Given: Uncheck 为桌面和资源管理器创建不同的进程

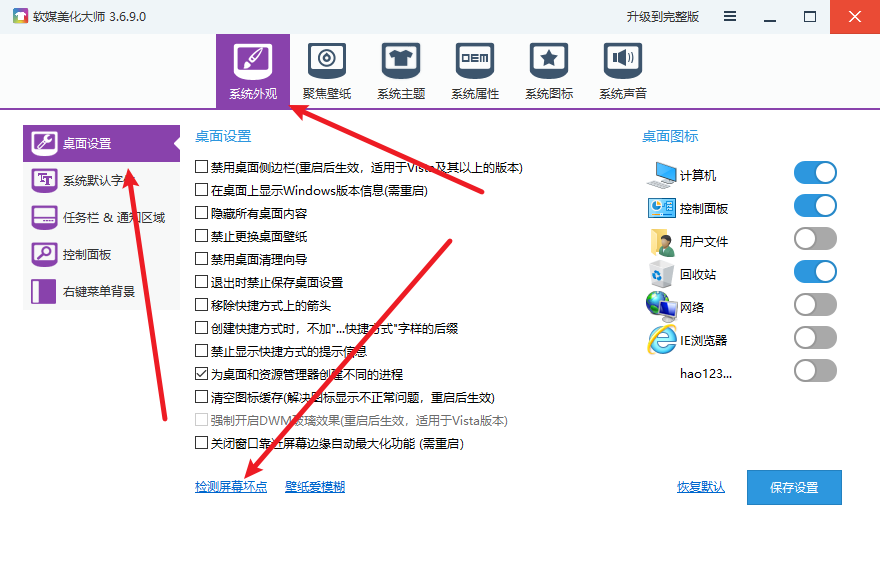Looking at the screenshot, I should (201, 374).
